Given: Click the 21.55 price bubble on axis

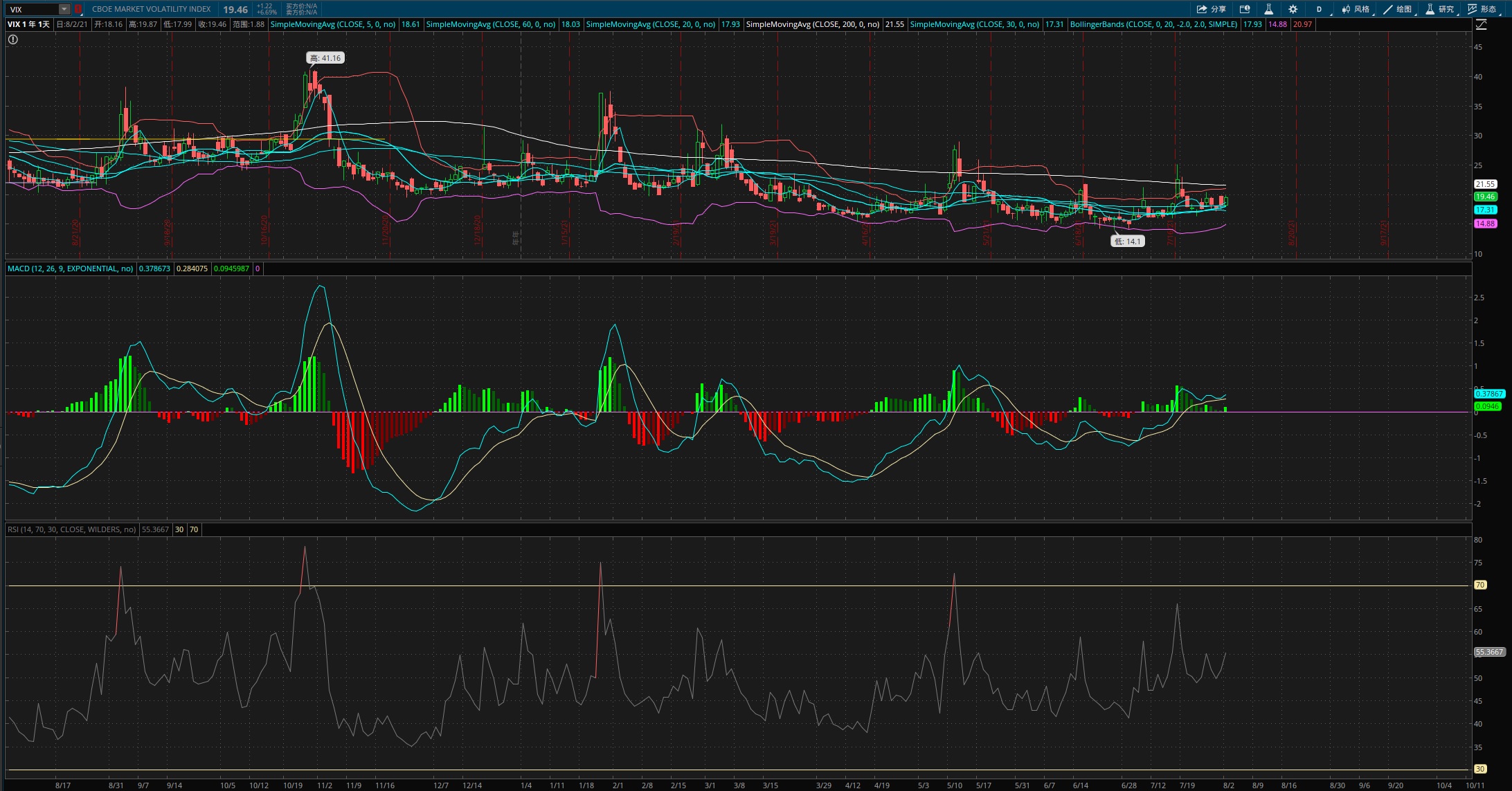Looking at the screenshot, I should pyautogui.click(x=1485, y=184).
